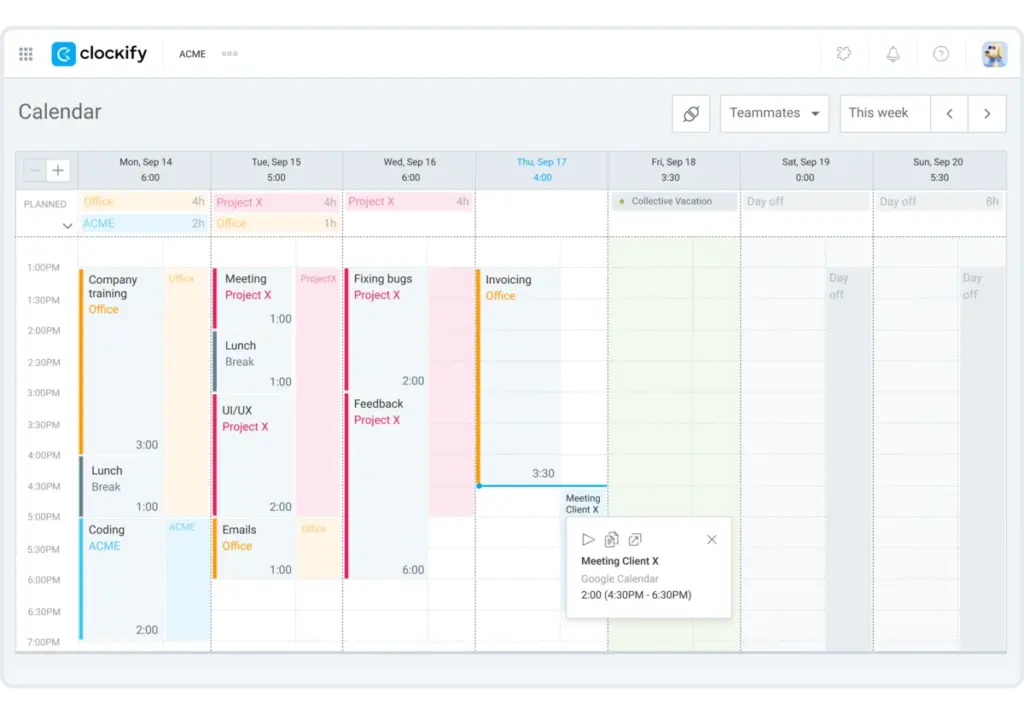Toggle the connected-events filter beside Teammates
Image resolution: width=1024 pixels, height=714 pixels.
(691, 113)
